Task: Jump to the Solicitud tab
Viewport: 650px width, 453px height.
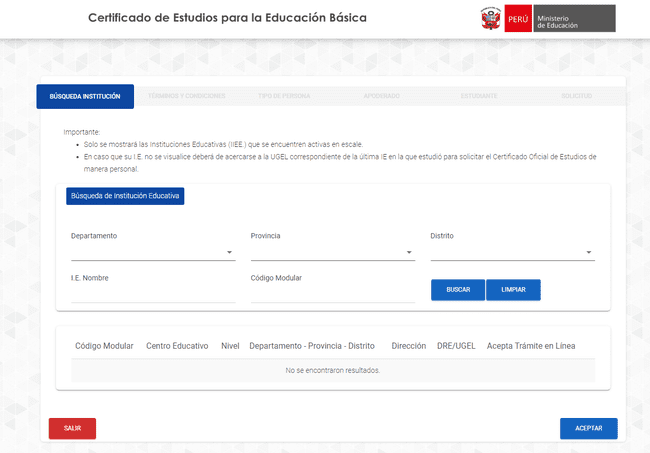Action: coord(577,96)
